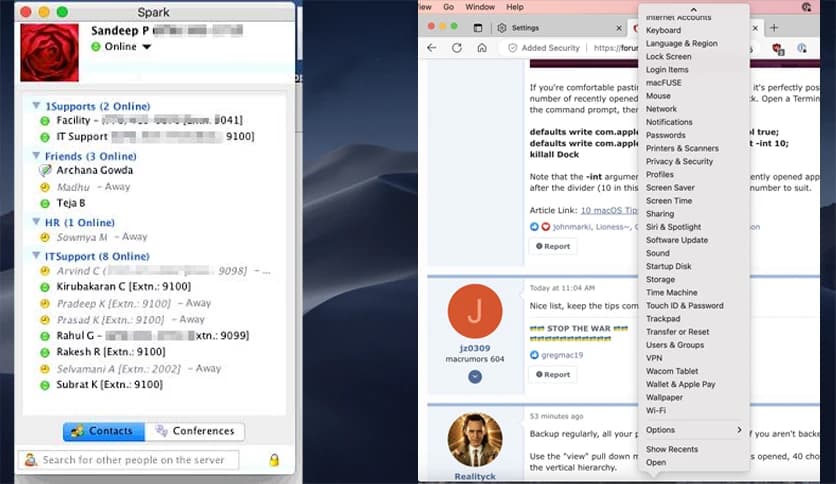Collapse the Friends contact group
836x484 pixels.
pyautogui.click(x=36, y=156)
